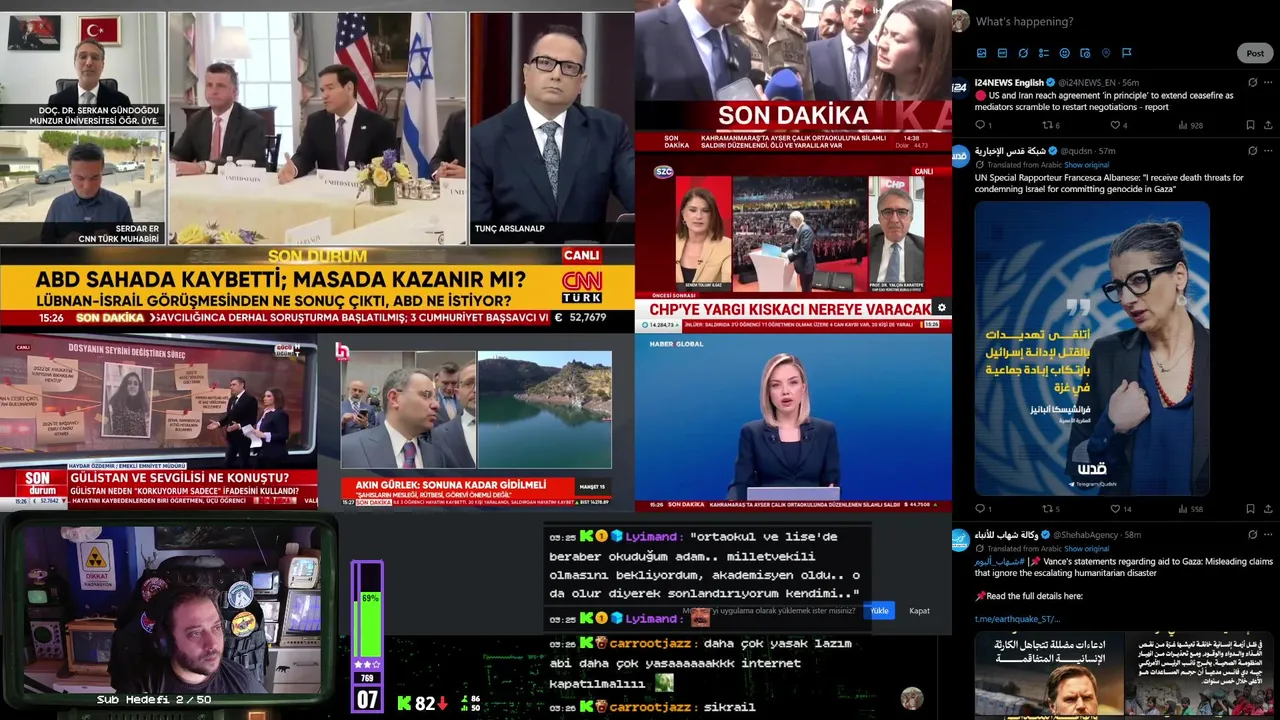
Task: Open @qudsn profile avatar
Action: click(x=960, y=155)
